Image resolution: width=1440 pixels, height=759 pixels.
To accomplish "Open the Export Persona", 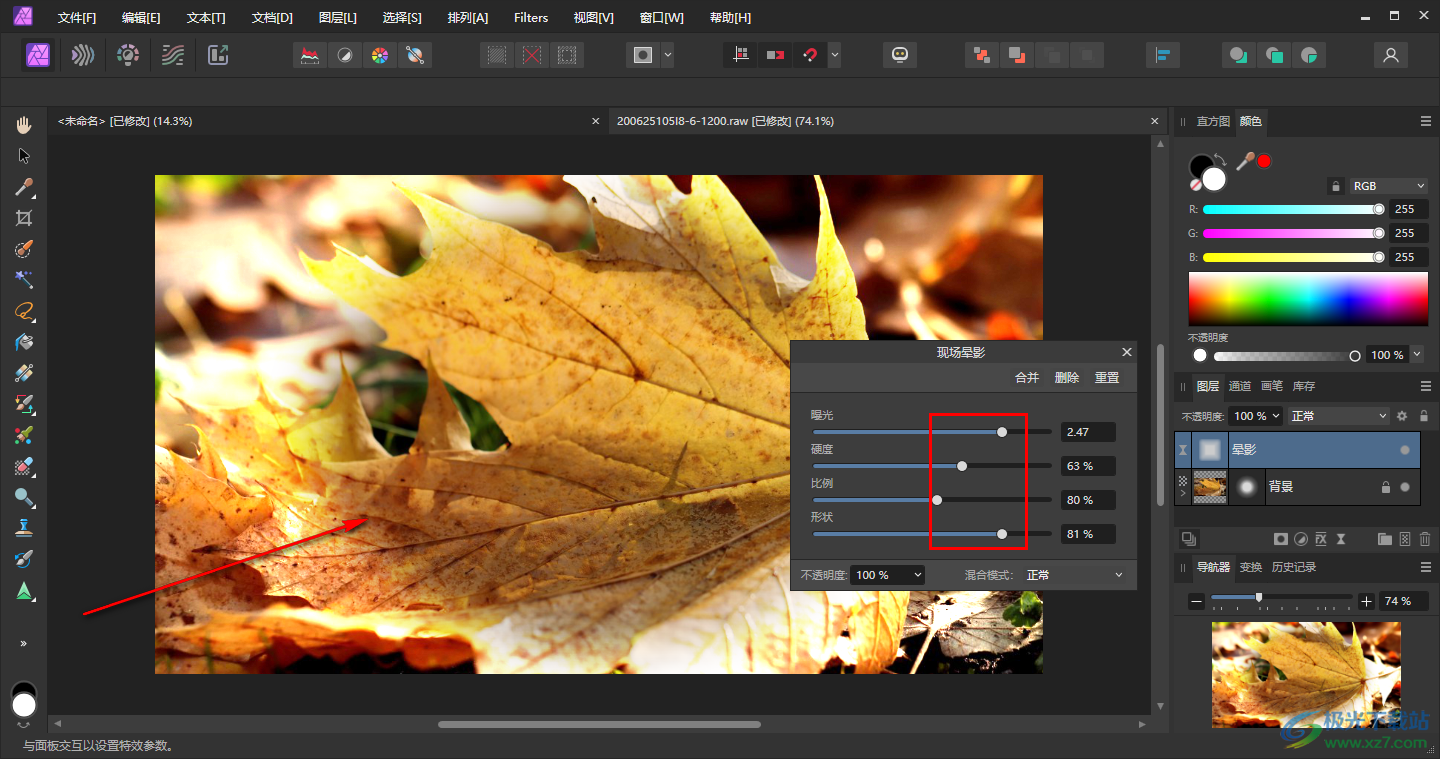I will (x=218, y=55).
